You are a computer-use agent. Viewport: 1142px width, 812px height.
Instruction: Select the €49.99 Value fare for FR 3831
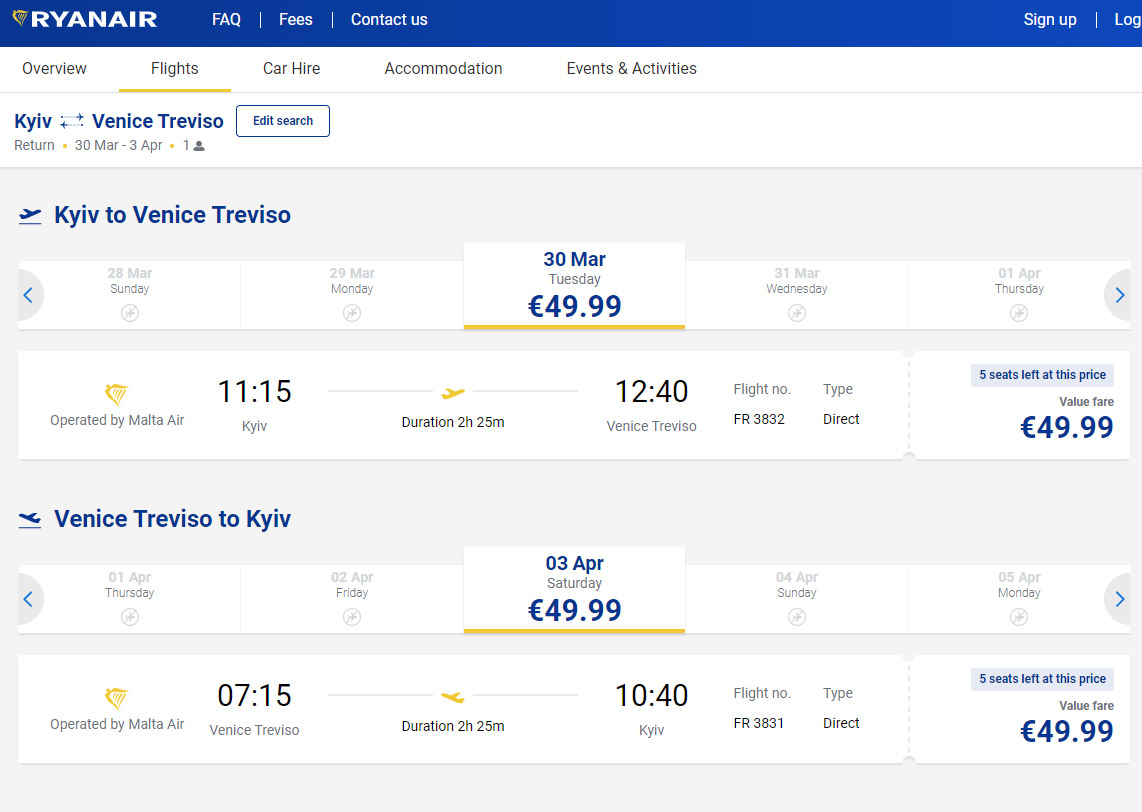pyautogui.click(x=1066, y=731)
